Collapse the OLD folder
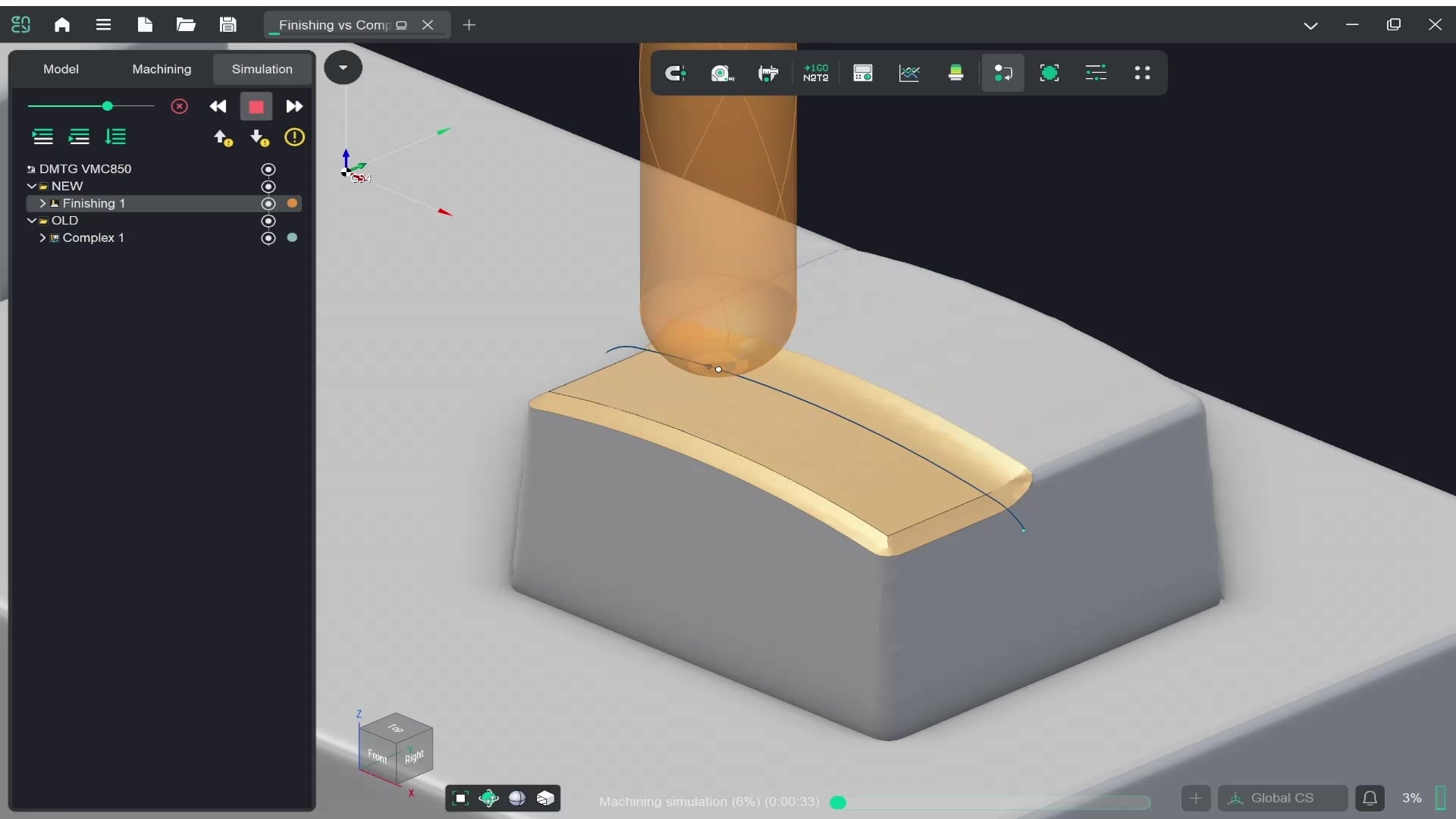 pos(31,221)
